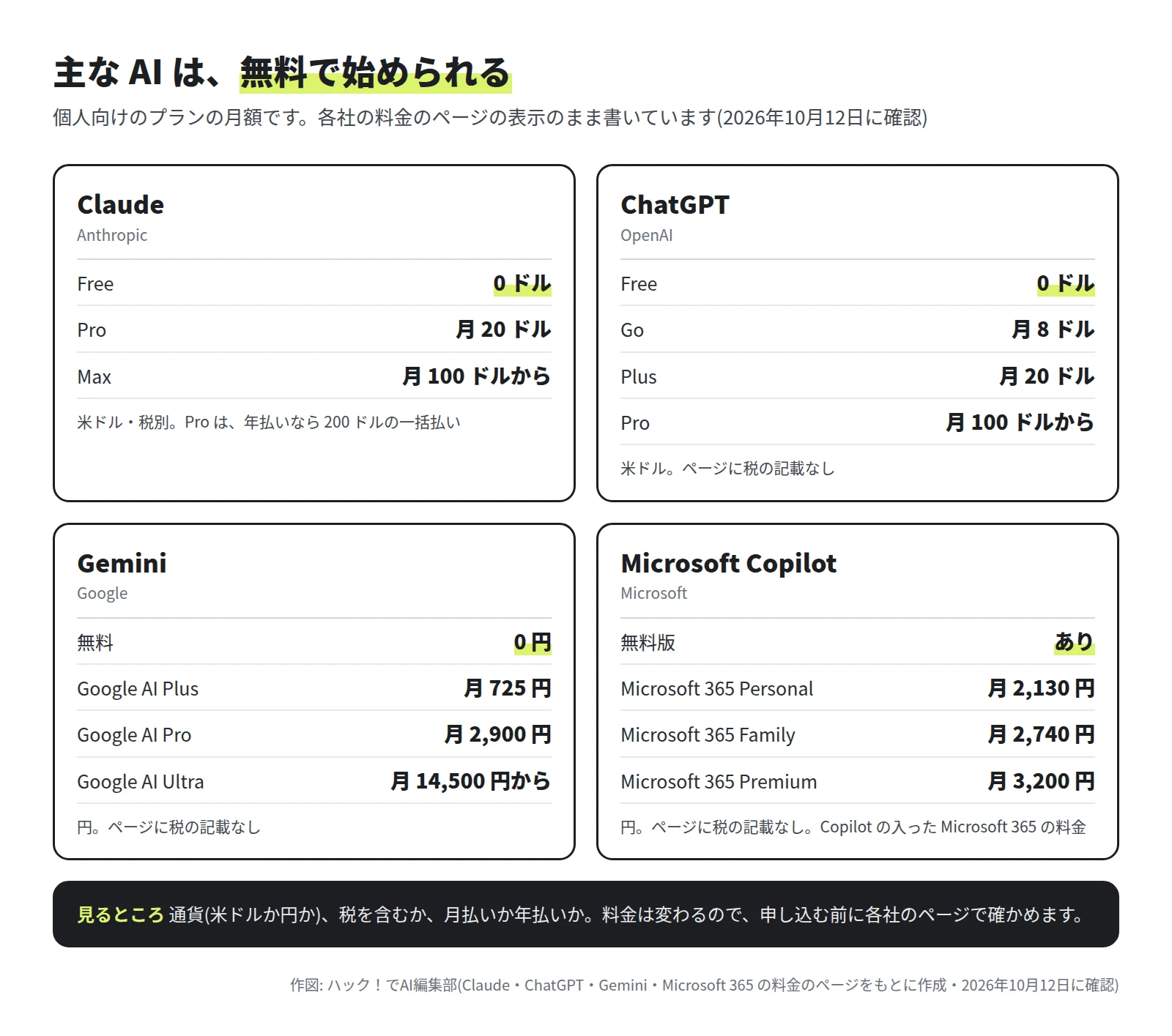
Task: Click the Copilot footnote about Microsoft 365 の料金
Action: click(853, 827)
